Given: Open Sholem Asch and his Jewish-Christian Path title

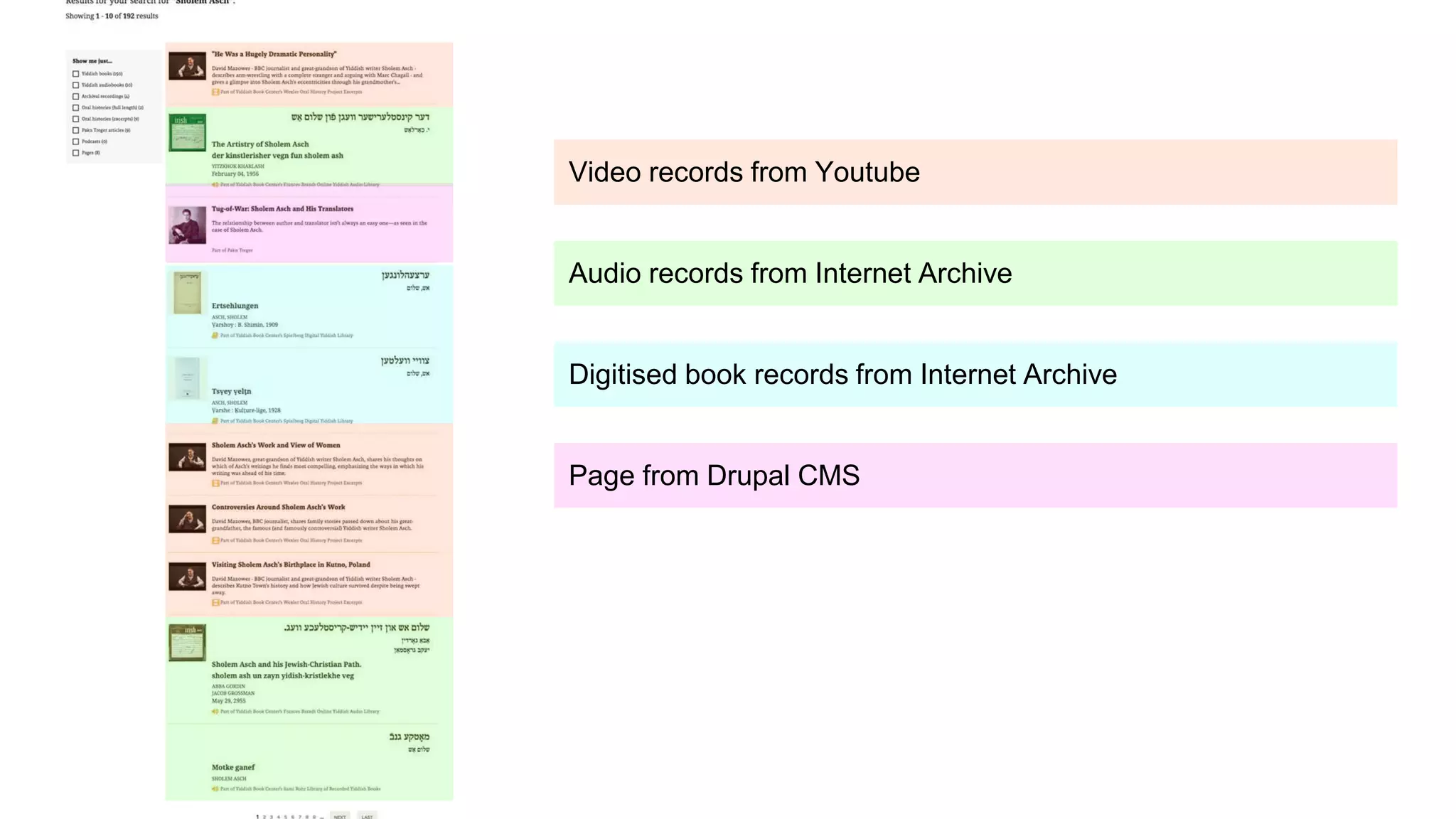Looking at the screenshot, I should pyautogui.click(x=287, y=665).
